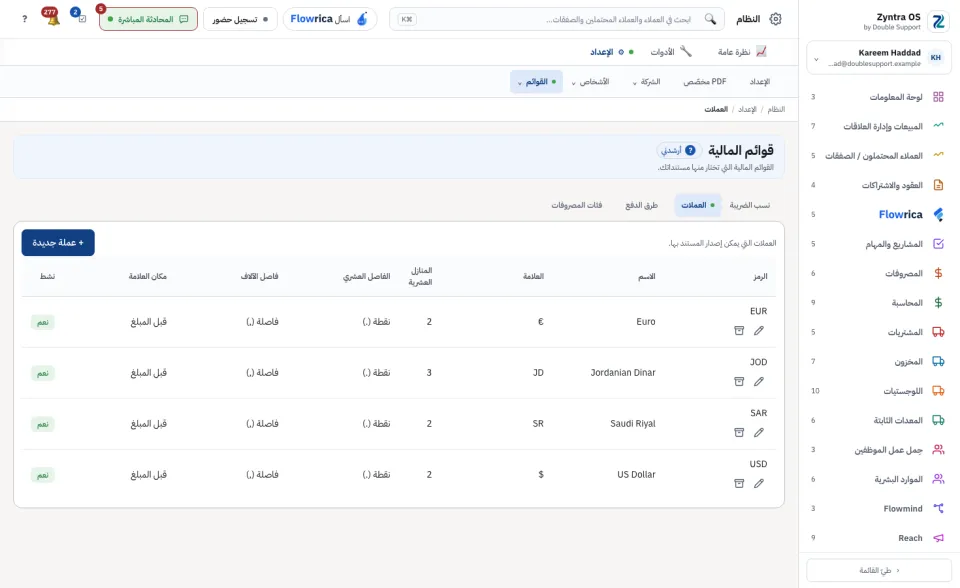This screenshot has height=588, width=960.
Task: Go to الإعداد breadcrumb link
Action: [747, 109]
